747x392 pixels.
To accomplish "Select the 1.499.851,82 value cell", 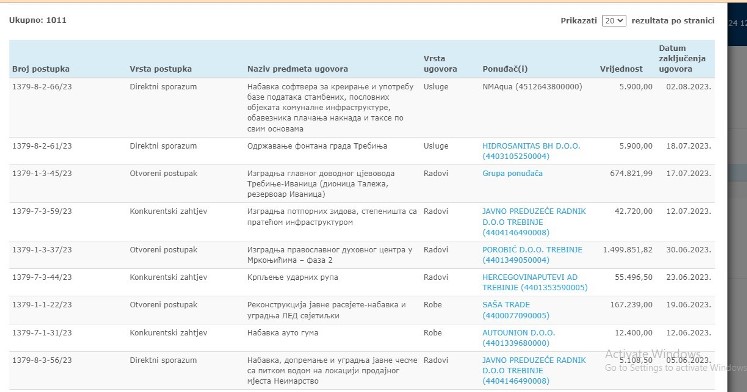I will tap(627, 250).
